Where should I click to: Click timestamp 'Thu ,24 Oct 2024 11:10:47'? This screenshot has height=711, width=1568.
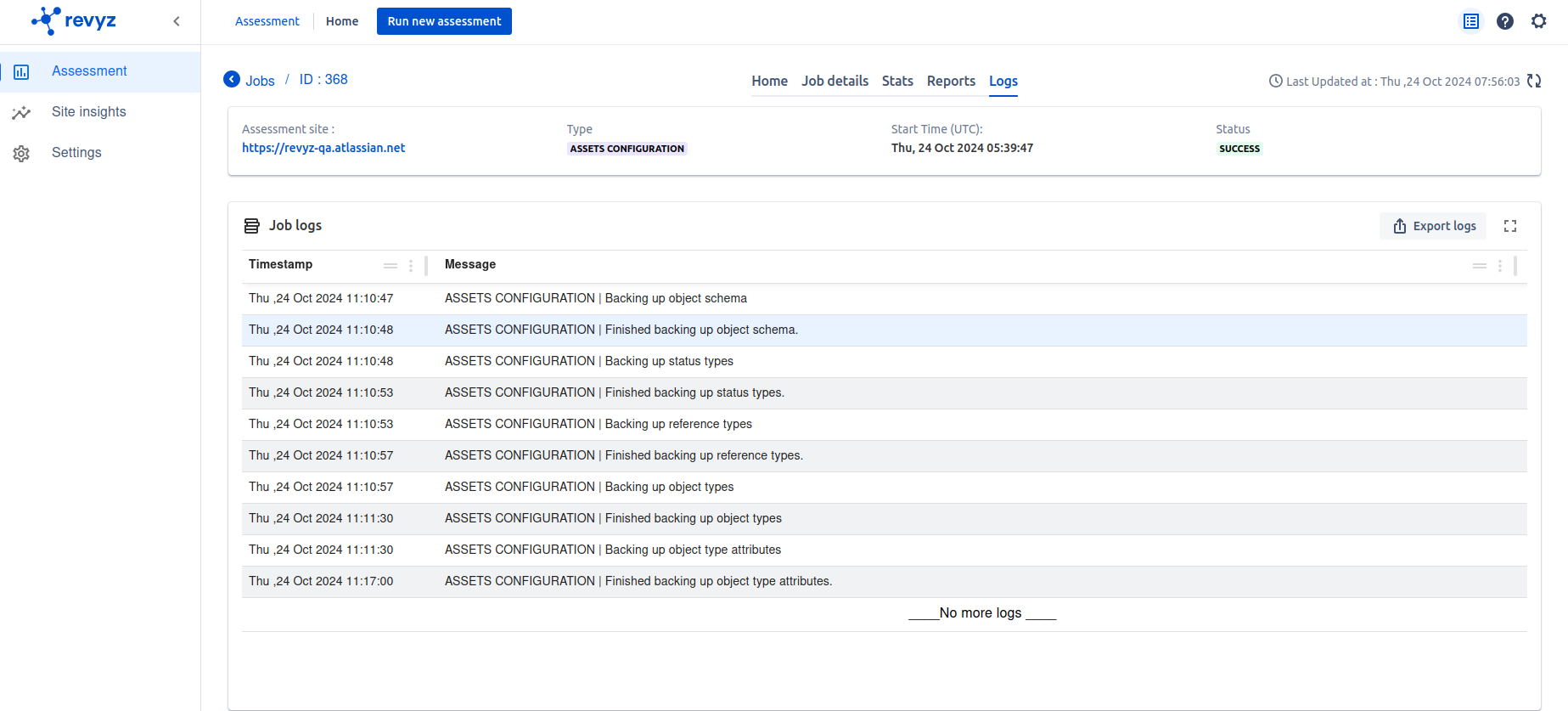click(x=321, y=298)
